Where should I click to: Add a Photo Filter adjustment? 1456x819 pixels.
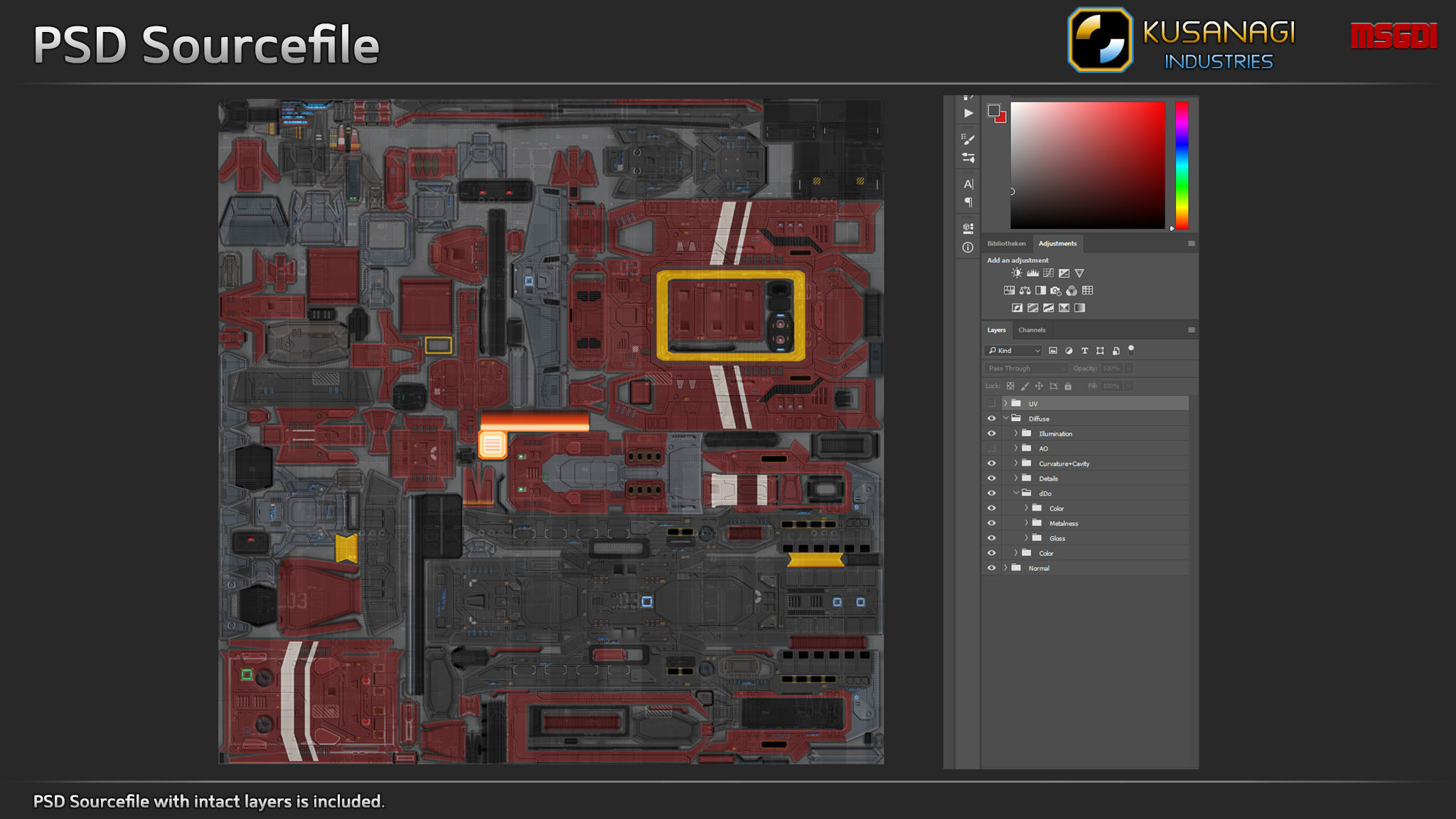pyautogui.click(x=1056, y=290)
